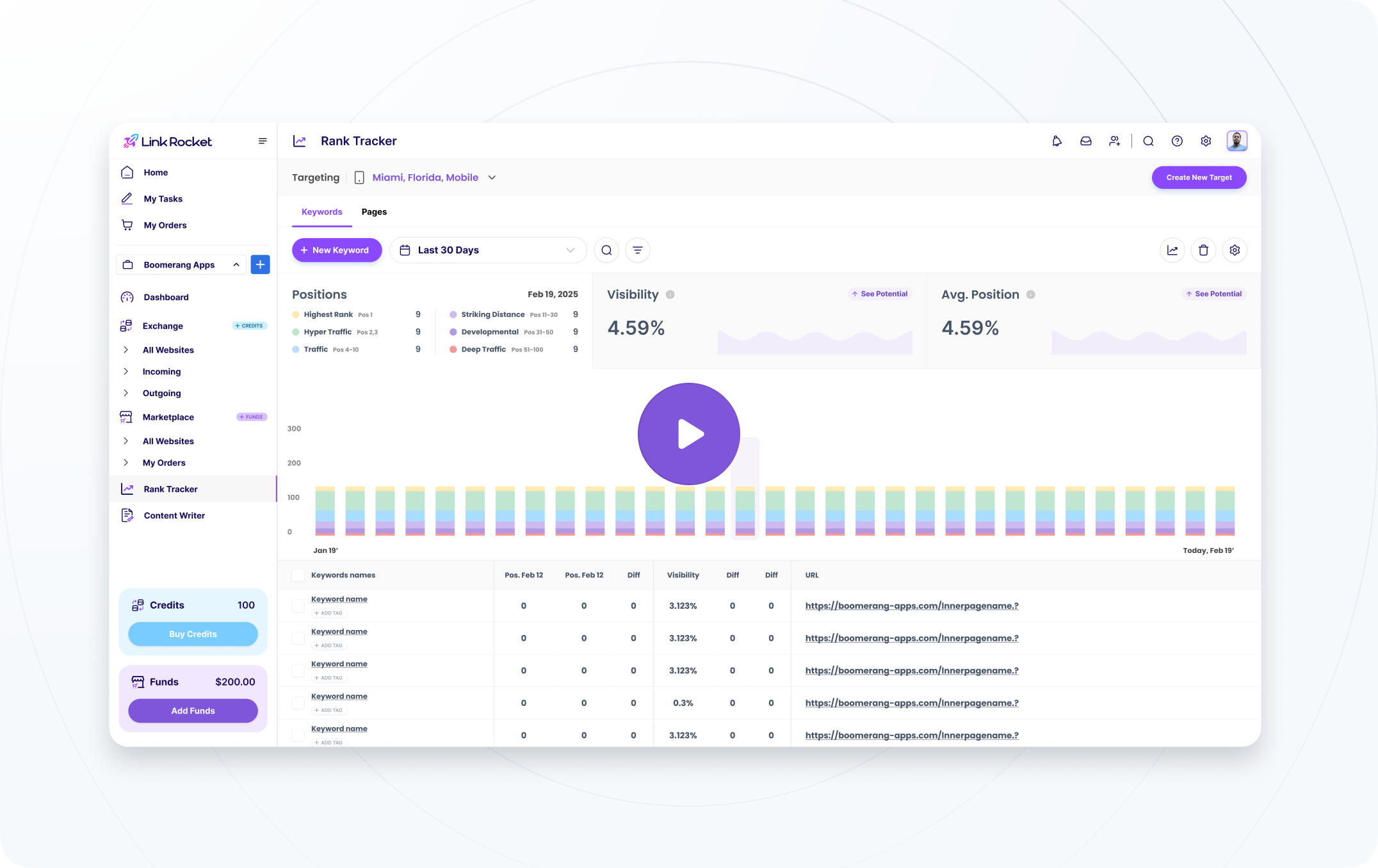The width and height of the screenshot is (1378, 868).
Task: Check the fourth keyword row checkbox
Action: tap(298, 703)
